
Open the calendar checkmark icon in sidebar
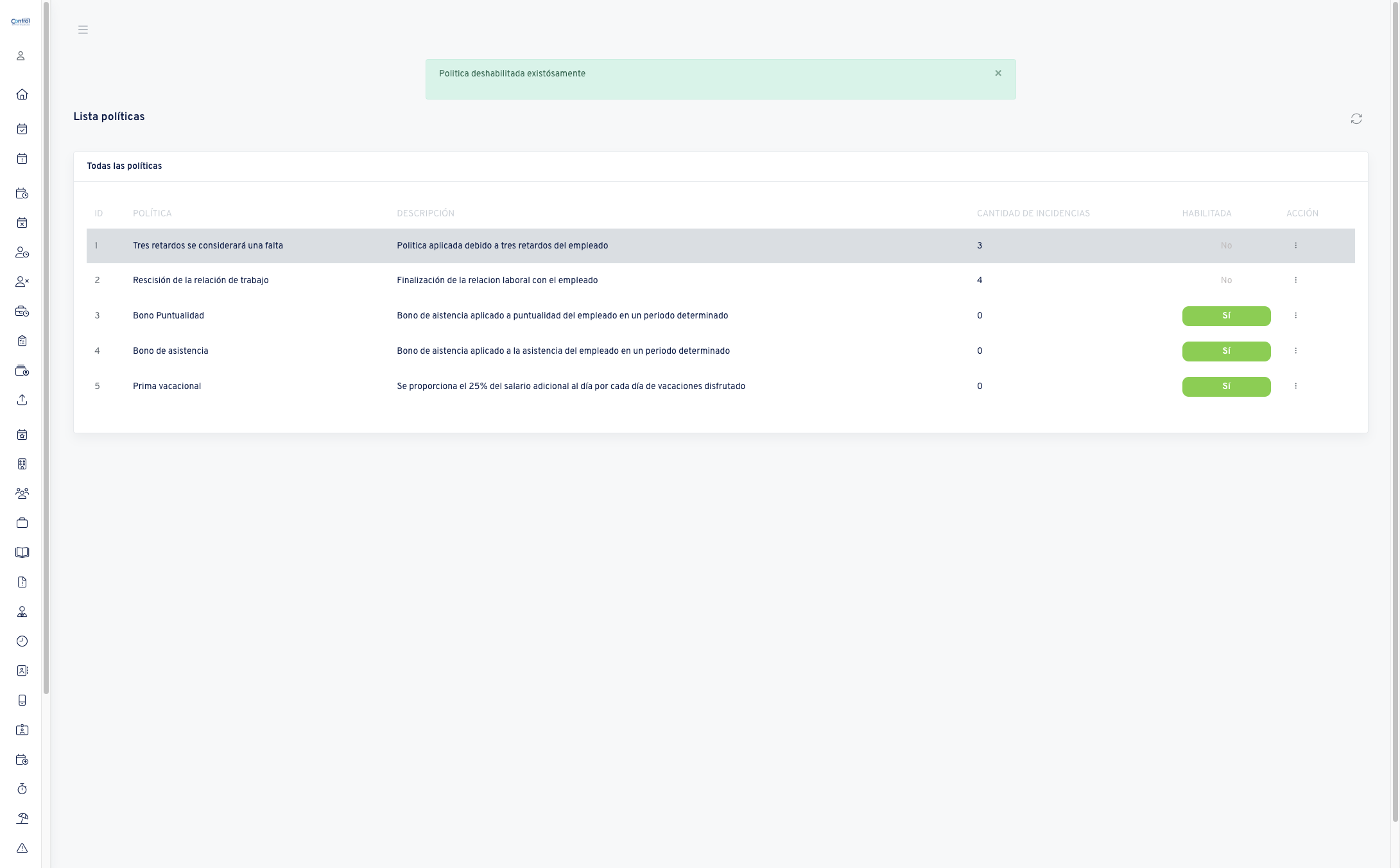click(22, 129)
